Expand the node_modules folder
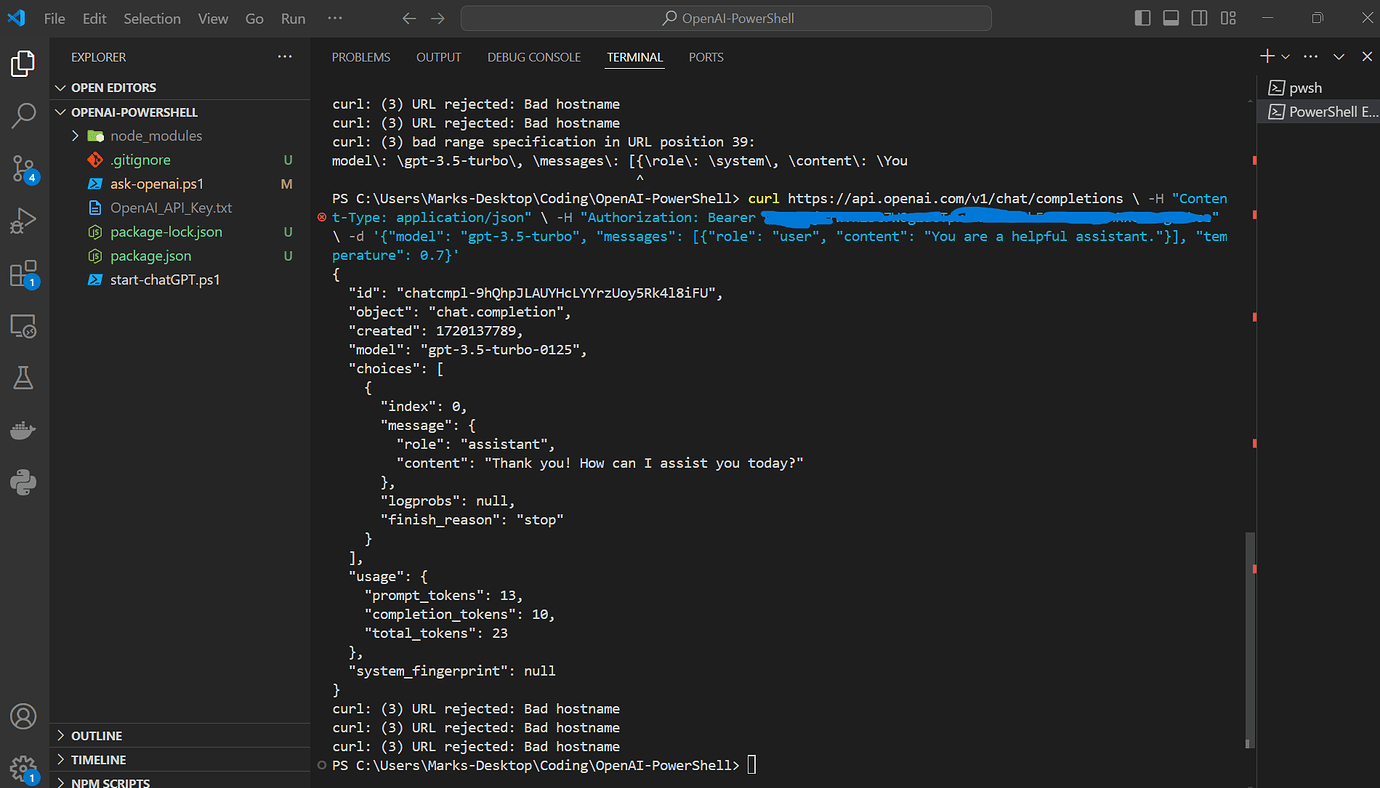 tap(180, 136)
